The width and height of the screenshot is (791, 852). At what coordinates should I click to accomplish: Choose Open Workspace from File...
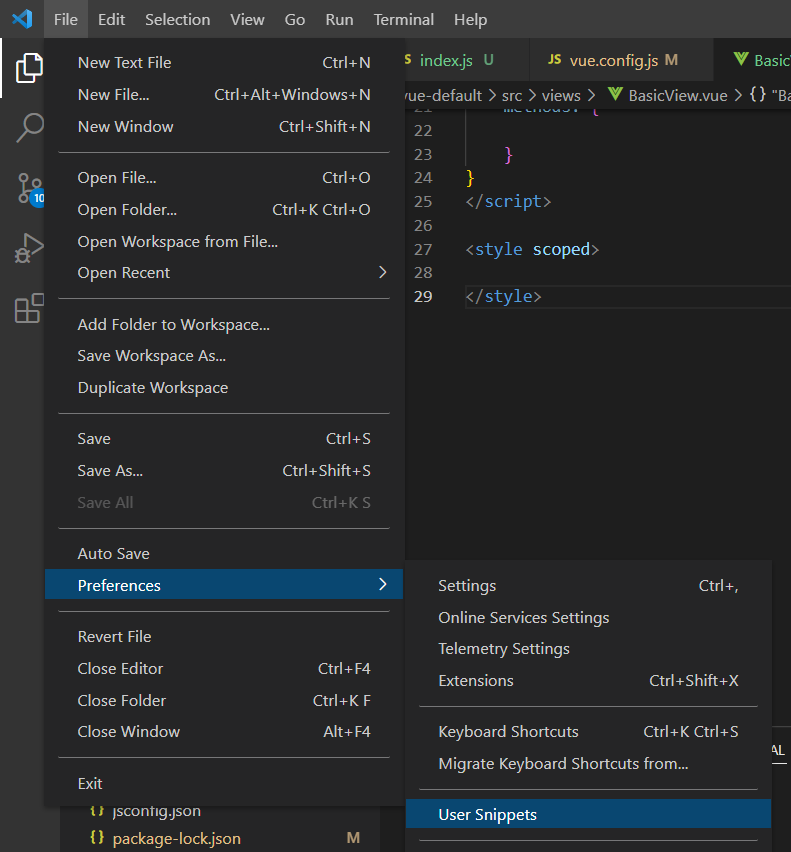pos(224,241)
